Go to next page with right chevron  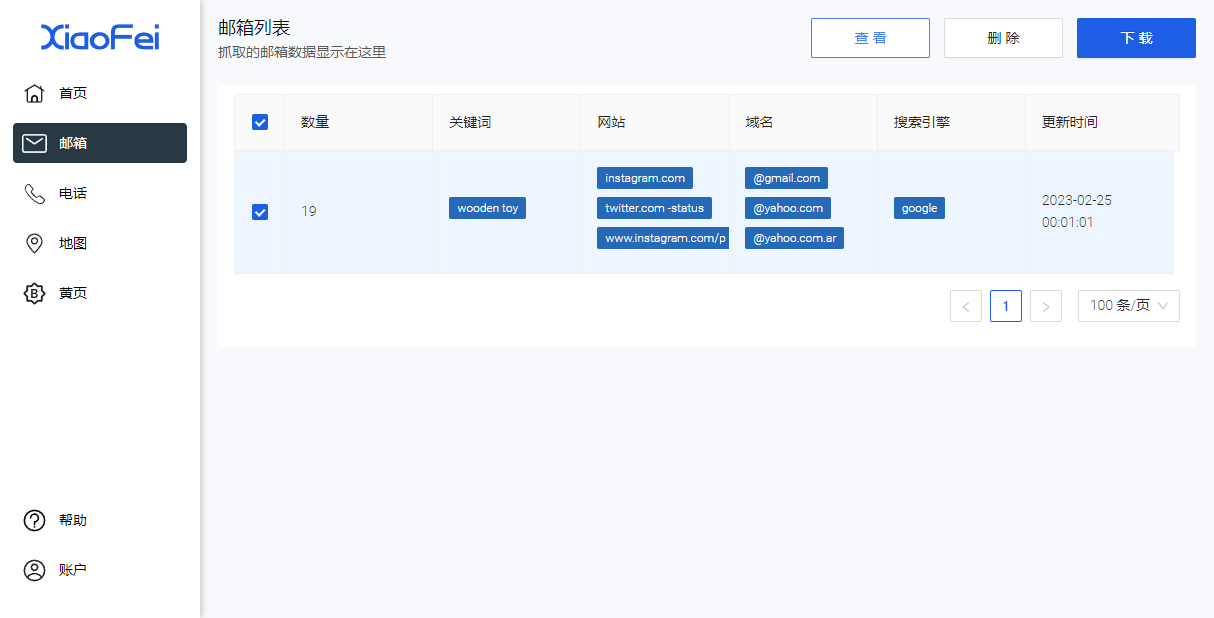click(1046, 306)
